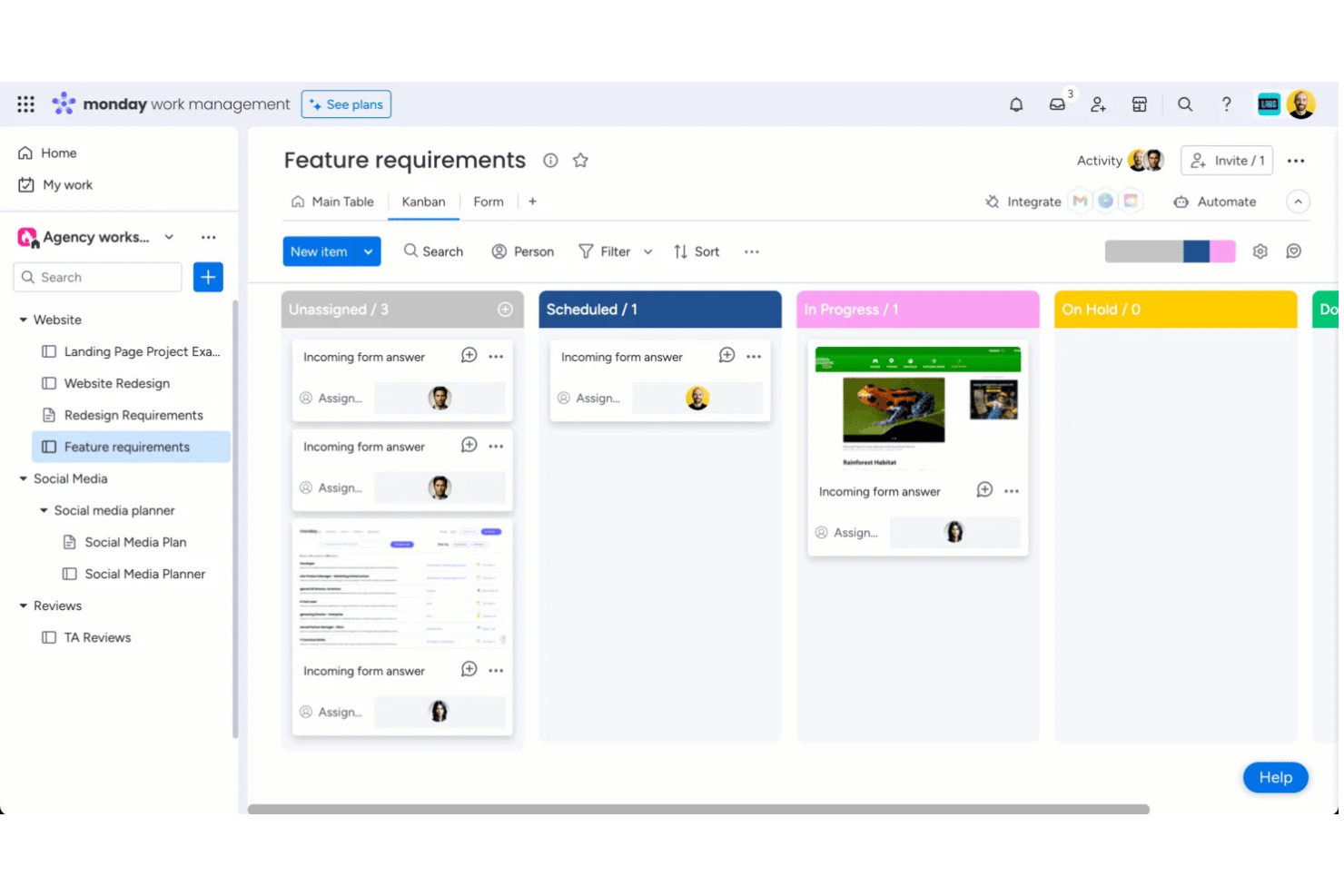Open workspace options ellipsis in sidebar
The image size is (1344, 896).
[209, 237]
